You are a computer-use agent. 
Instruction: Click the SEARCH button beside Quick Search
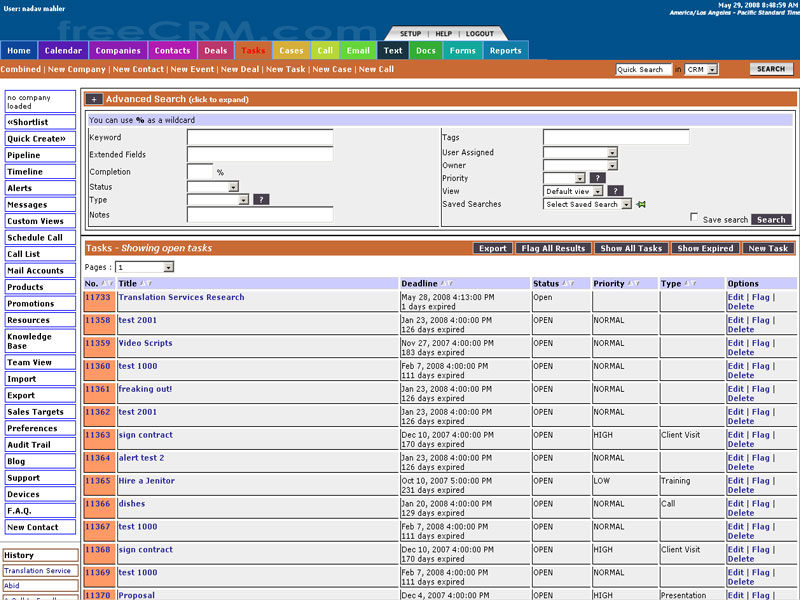coord(771,69)
